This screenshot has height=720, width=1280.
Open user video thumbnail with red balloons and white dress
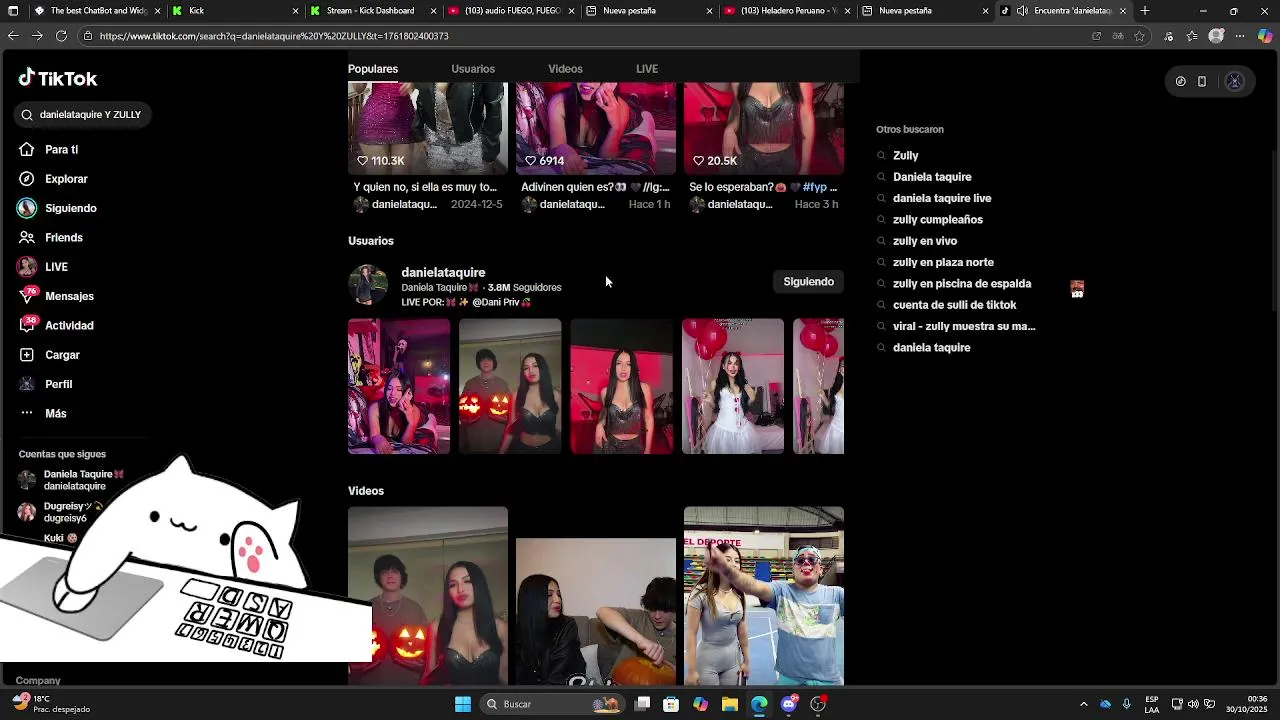[733, 386]
